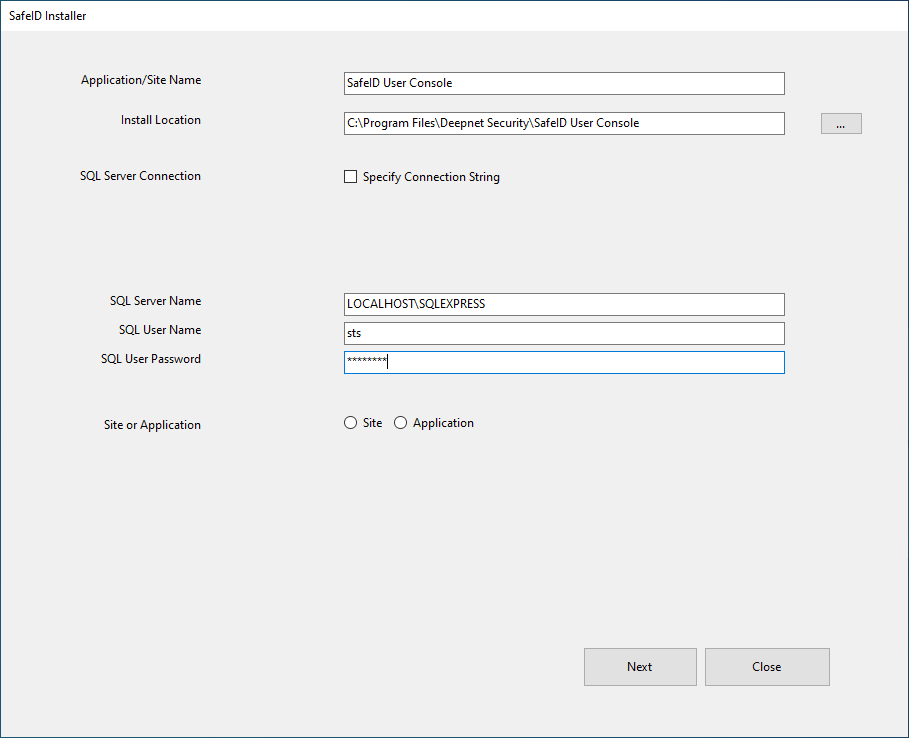Click the Application/Site Name label
The height and width of the screenshot is (738, 909).
[141, 80]
